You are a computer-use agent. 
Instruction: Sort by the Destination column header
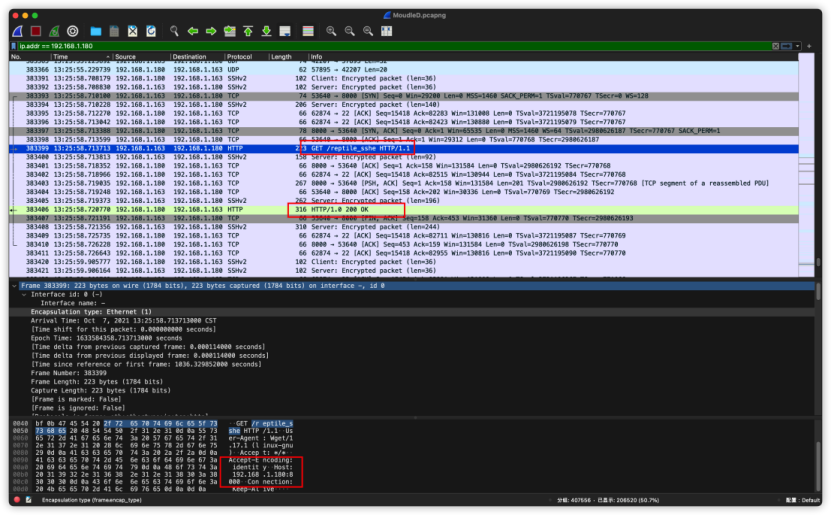[x=197, y=57]
